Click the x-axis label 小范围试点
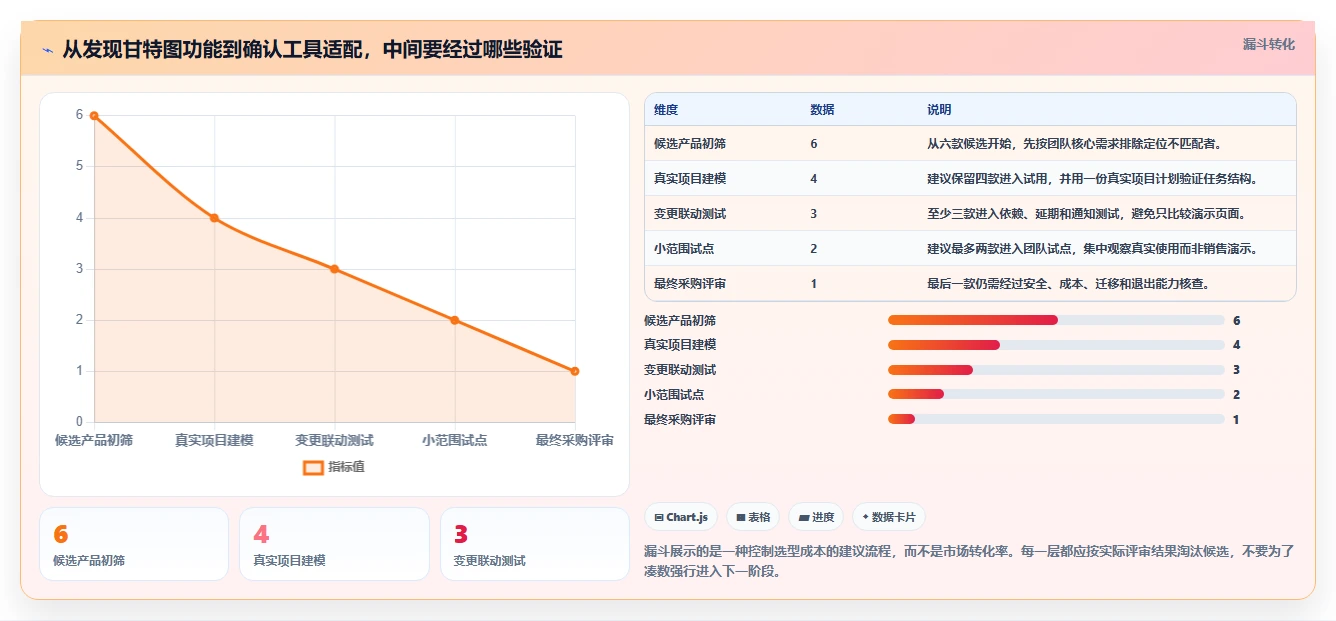The width and height of the screenshot is (1336, 621). [x=454, y=440]
